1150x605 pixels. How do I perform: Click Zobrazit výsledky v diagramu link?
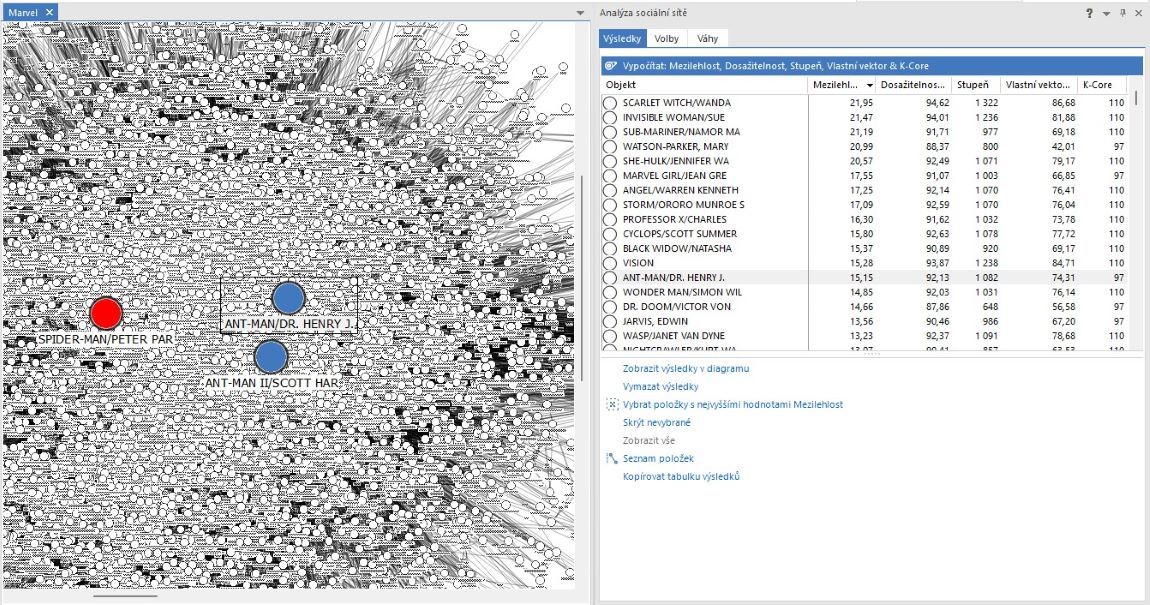click(685, 368)
